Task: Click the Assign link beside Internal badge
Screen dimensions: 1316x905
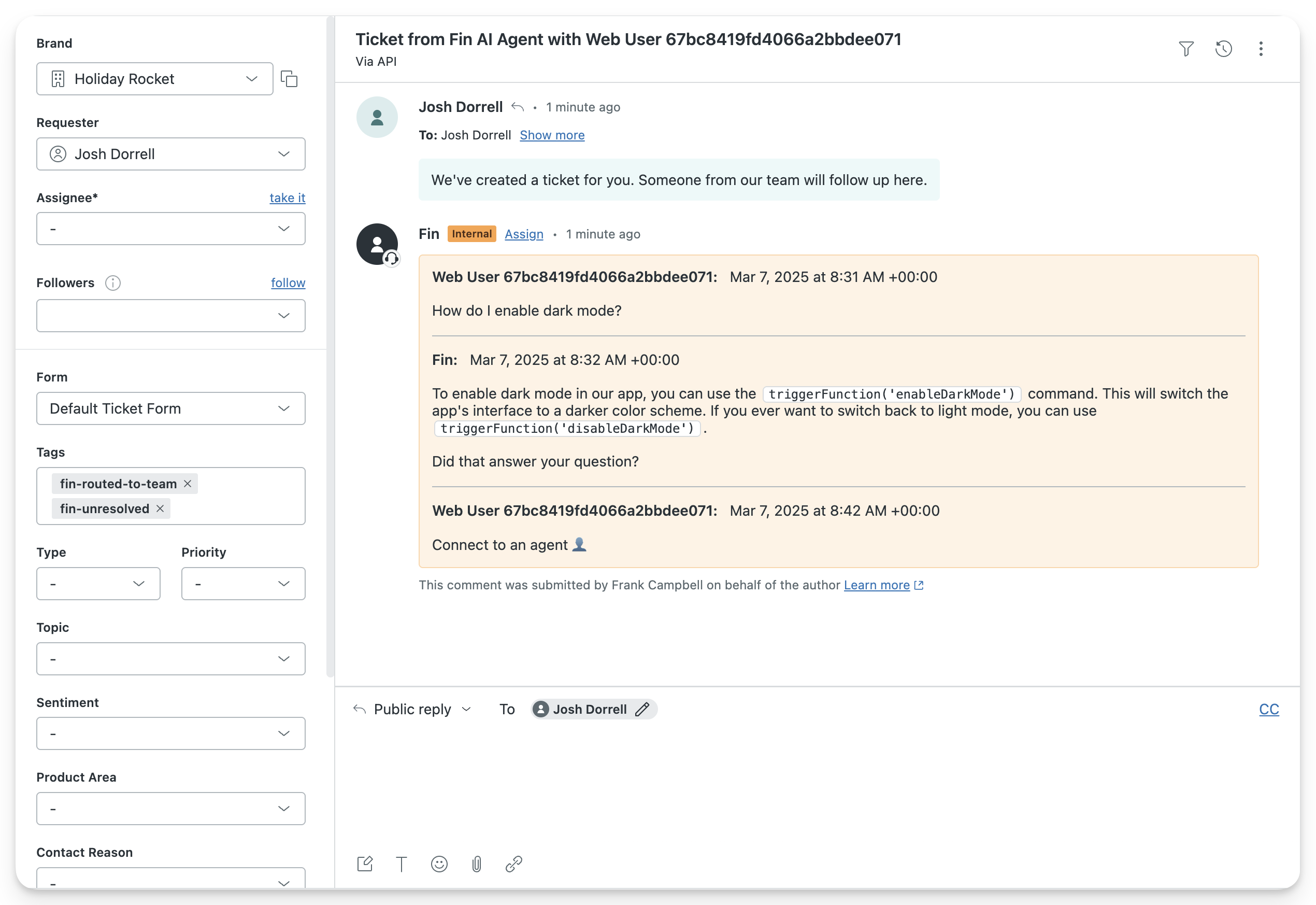Action: 524,234
